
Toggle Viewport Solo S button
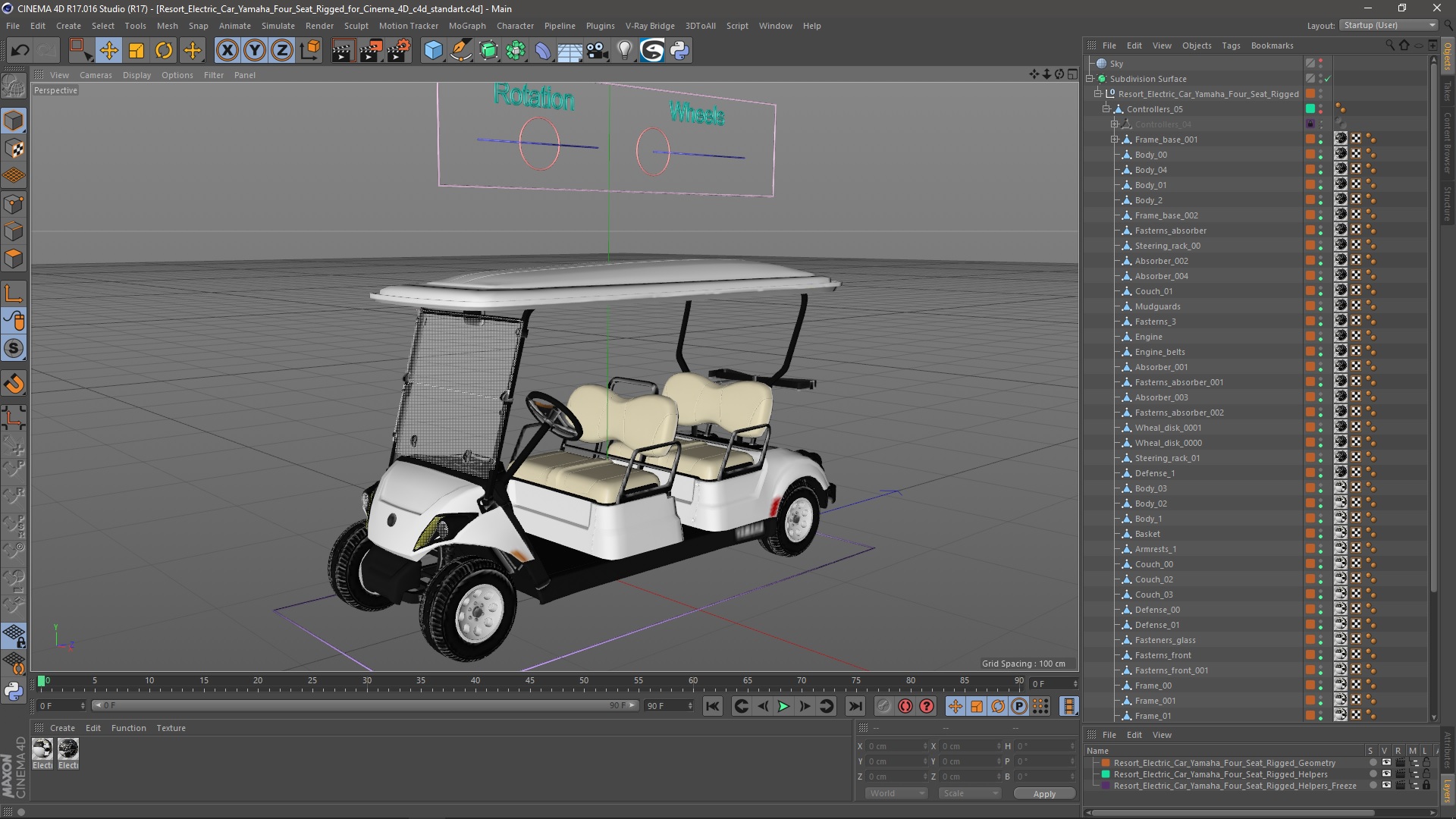14,349
